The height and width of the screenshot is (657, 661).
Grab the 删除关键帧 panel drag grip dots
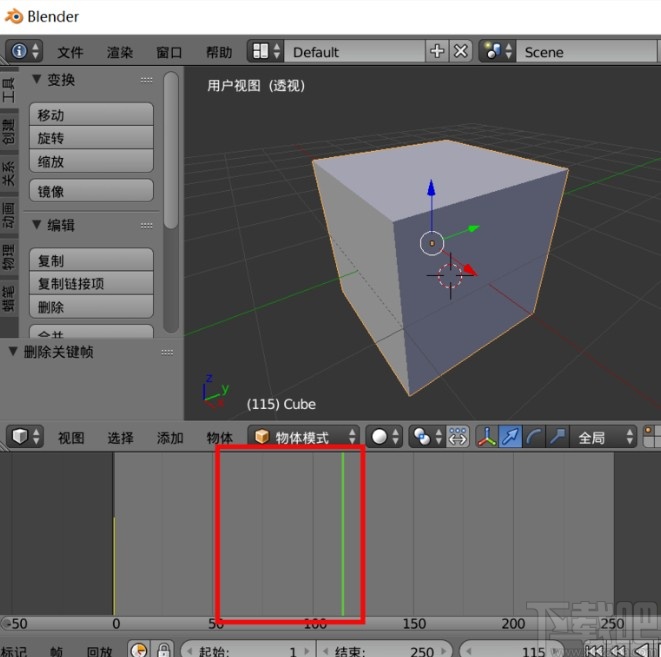167,352
